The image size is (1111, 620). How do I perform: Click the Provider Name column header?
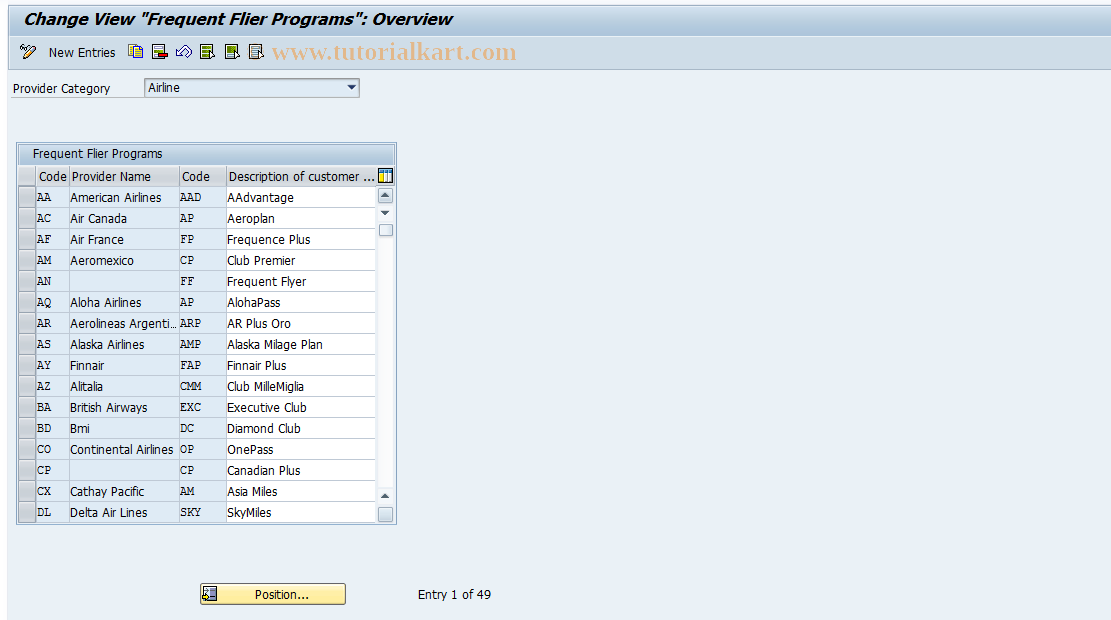(x=124, y=176)
